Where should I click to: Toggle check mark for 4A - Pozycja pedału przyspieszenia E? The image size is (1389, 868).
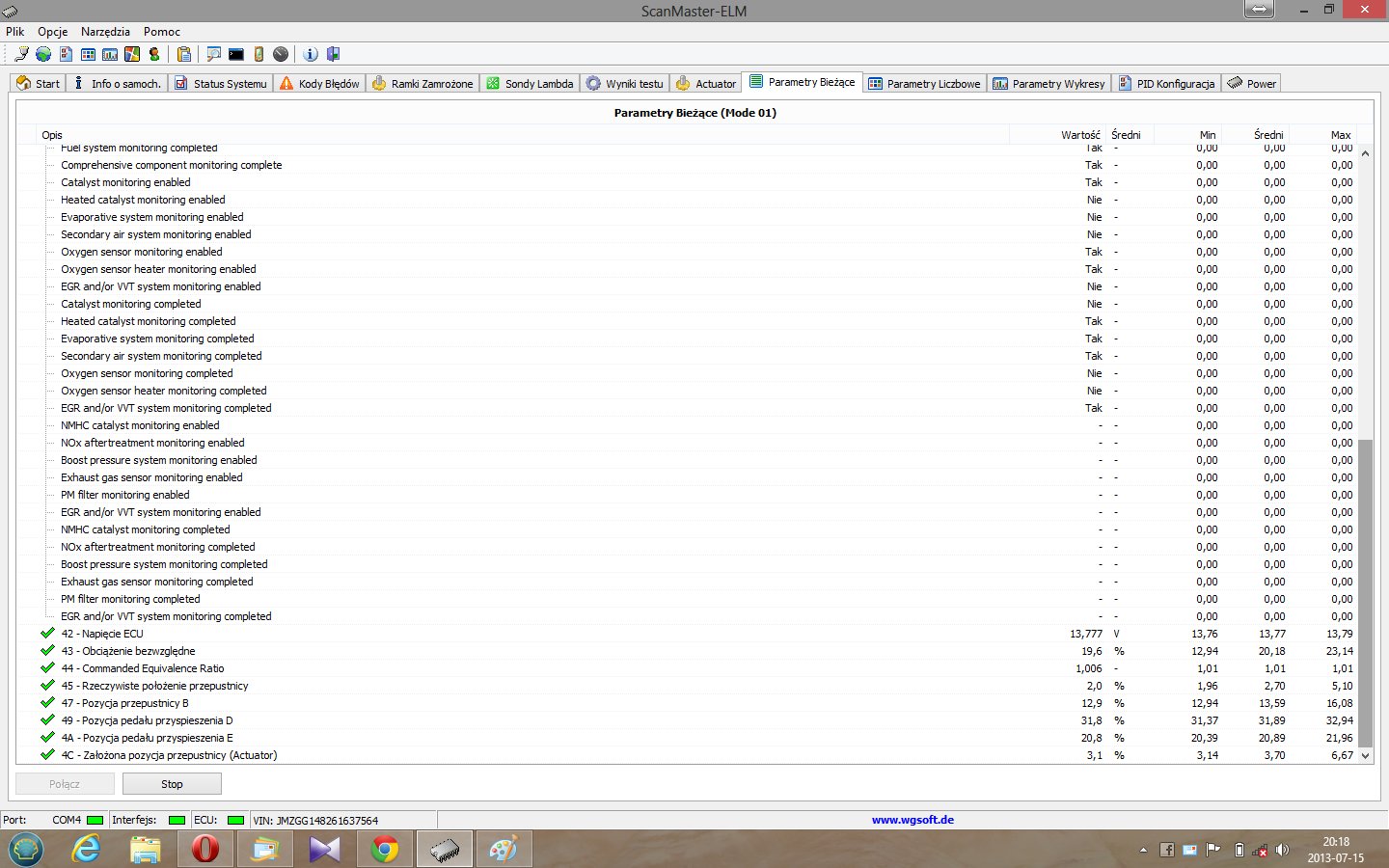tap(47, 738)
